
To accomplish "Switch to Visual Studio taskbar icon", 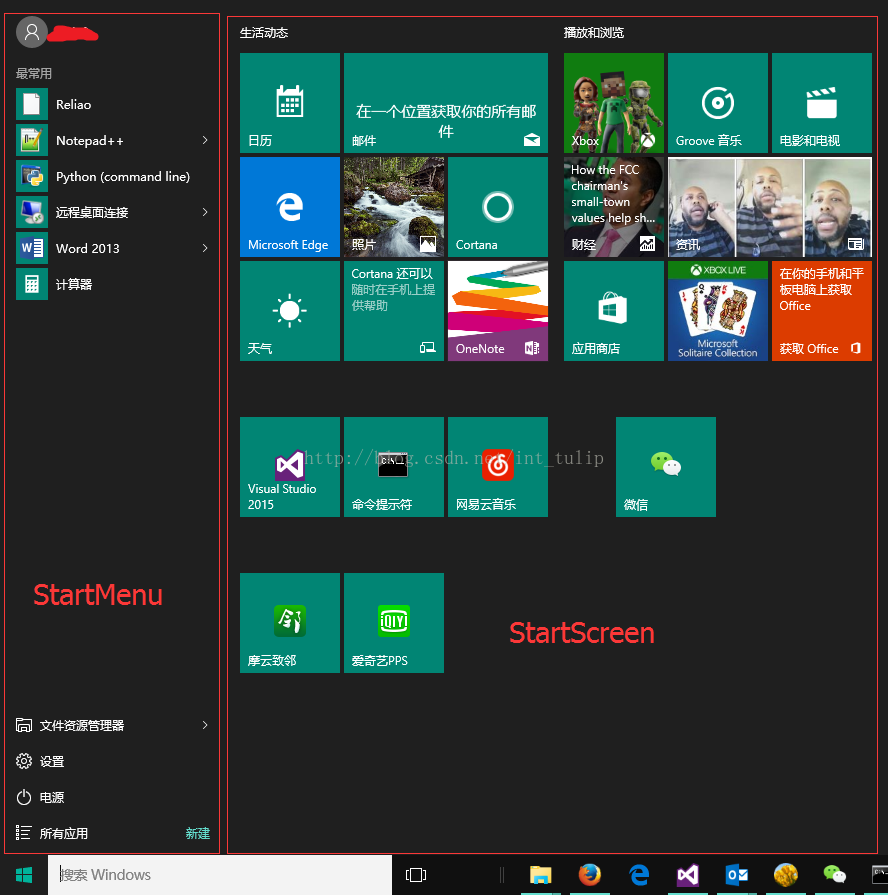I will 688,874.
